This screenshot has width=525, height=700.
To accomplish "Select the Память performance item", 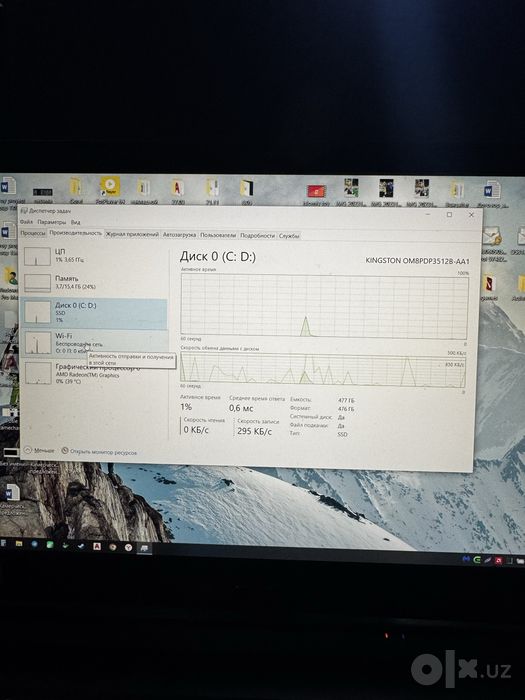I will pyautogui.click(x=94, y=283).
